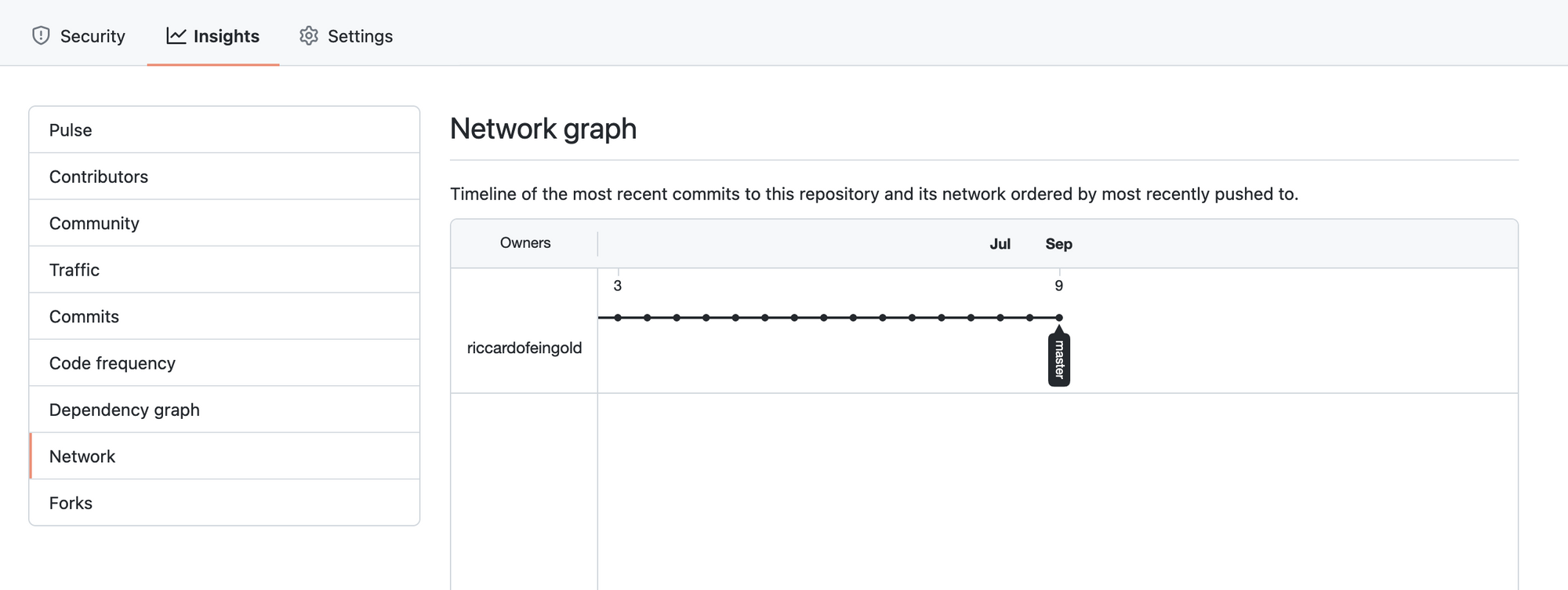1568x590 pixels.
Task: Click the Settings gear icon
Action: tap(309, 35)
